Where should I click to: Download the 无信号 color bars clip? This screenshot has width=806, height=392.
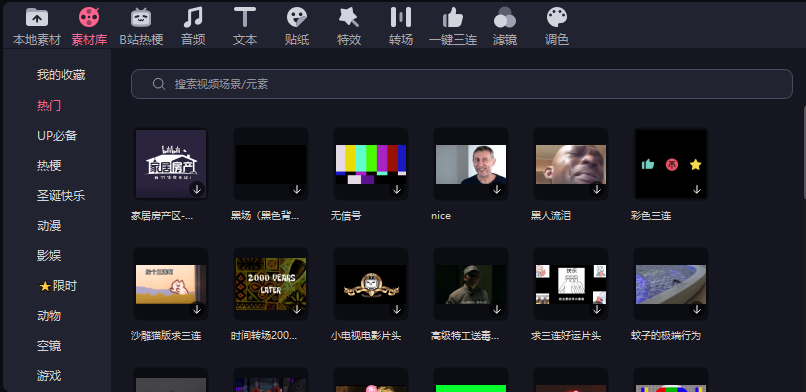[x=397, y=189]
